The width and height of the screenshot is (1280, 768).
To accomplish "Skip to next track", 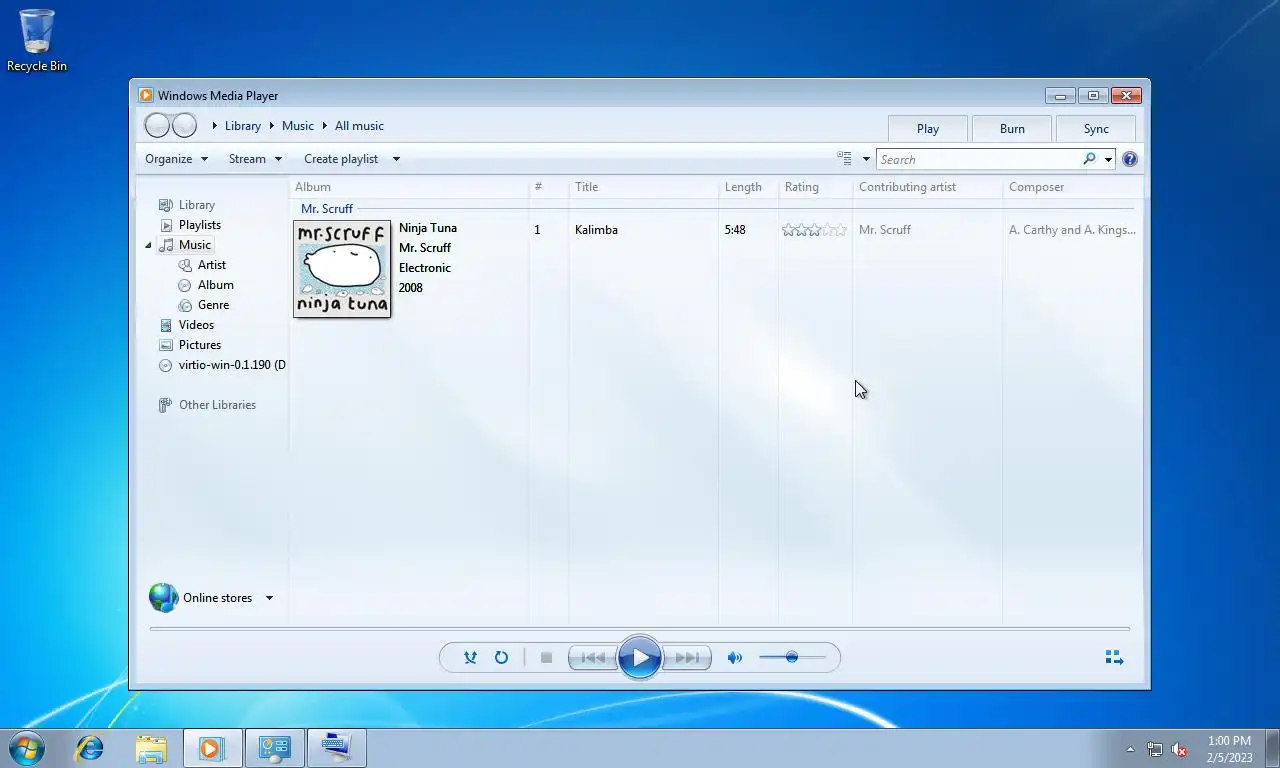I will click(687, 658).
